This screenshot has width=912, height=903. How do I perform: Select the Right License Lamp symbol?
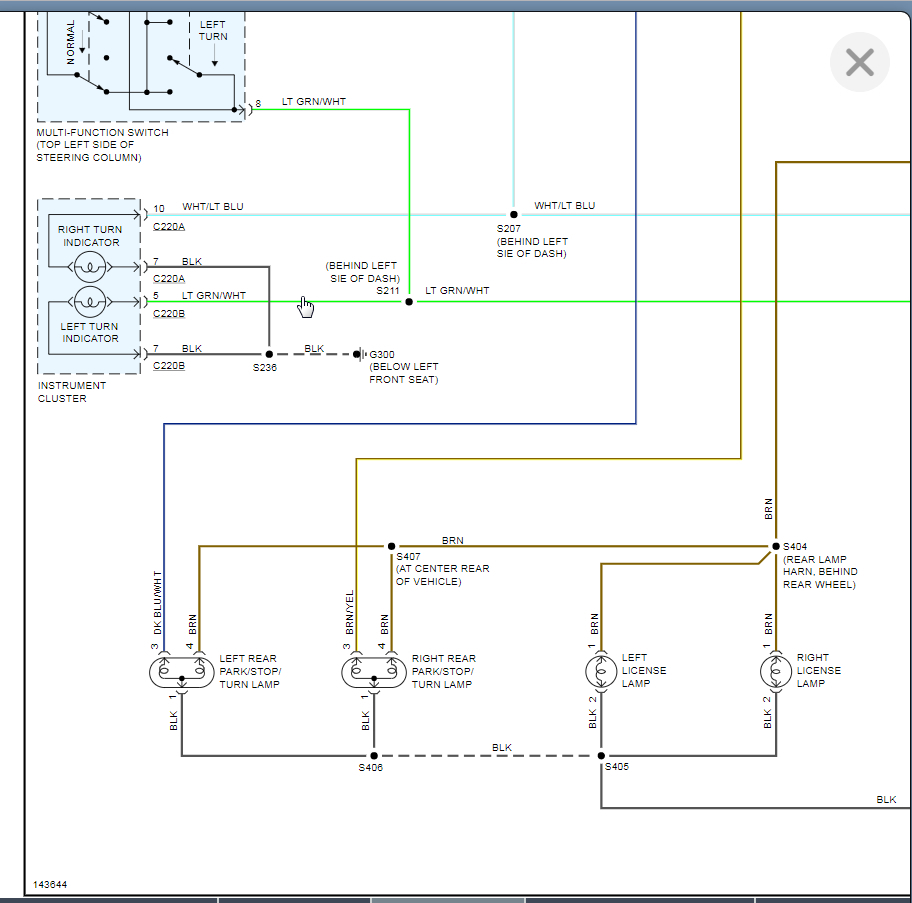pyautogui.click(x=775, y=671)
